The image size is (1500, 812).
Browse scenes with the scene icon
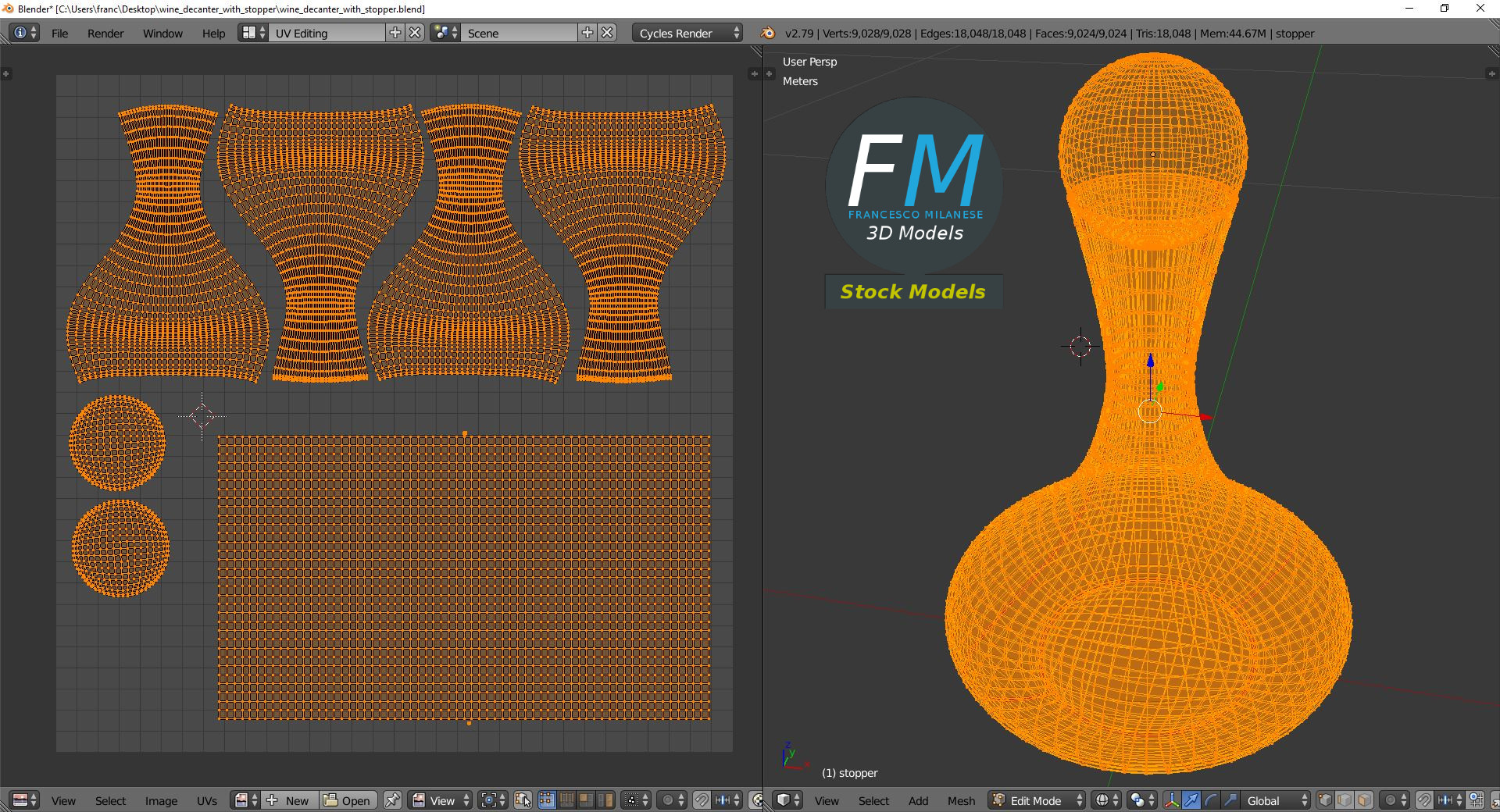click(445, 33)
